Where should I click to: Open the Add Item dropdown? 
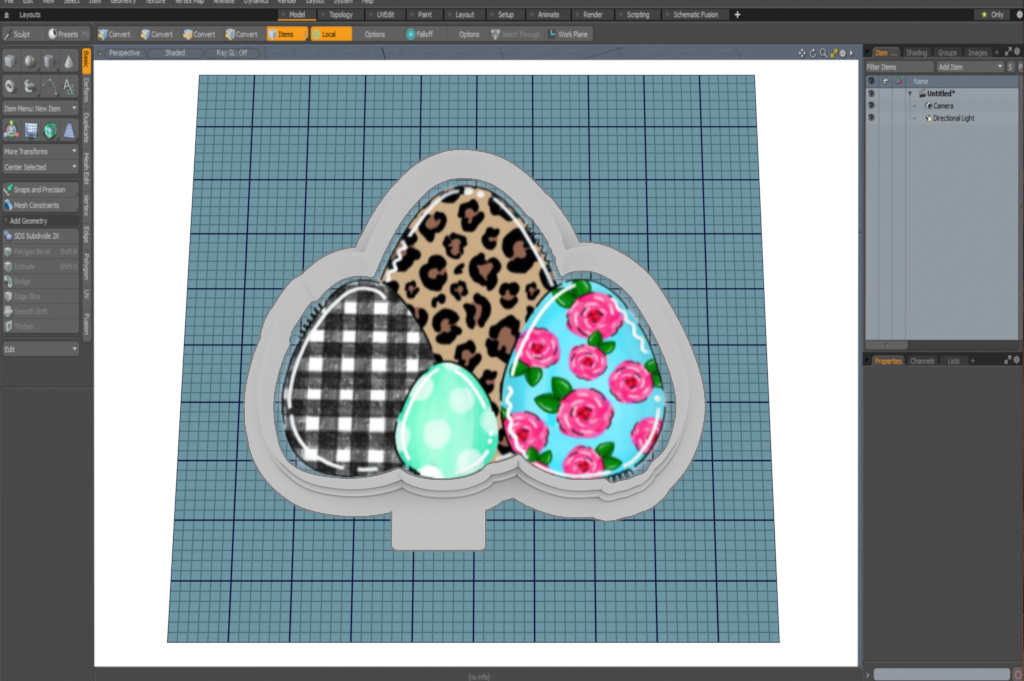970,66
